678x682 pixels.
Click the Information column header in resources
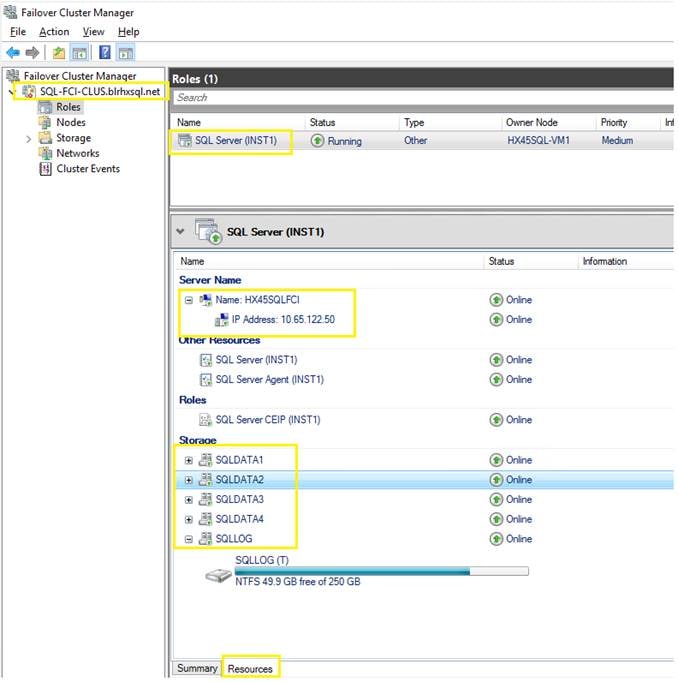click(625, 261)
